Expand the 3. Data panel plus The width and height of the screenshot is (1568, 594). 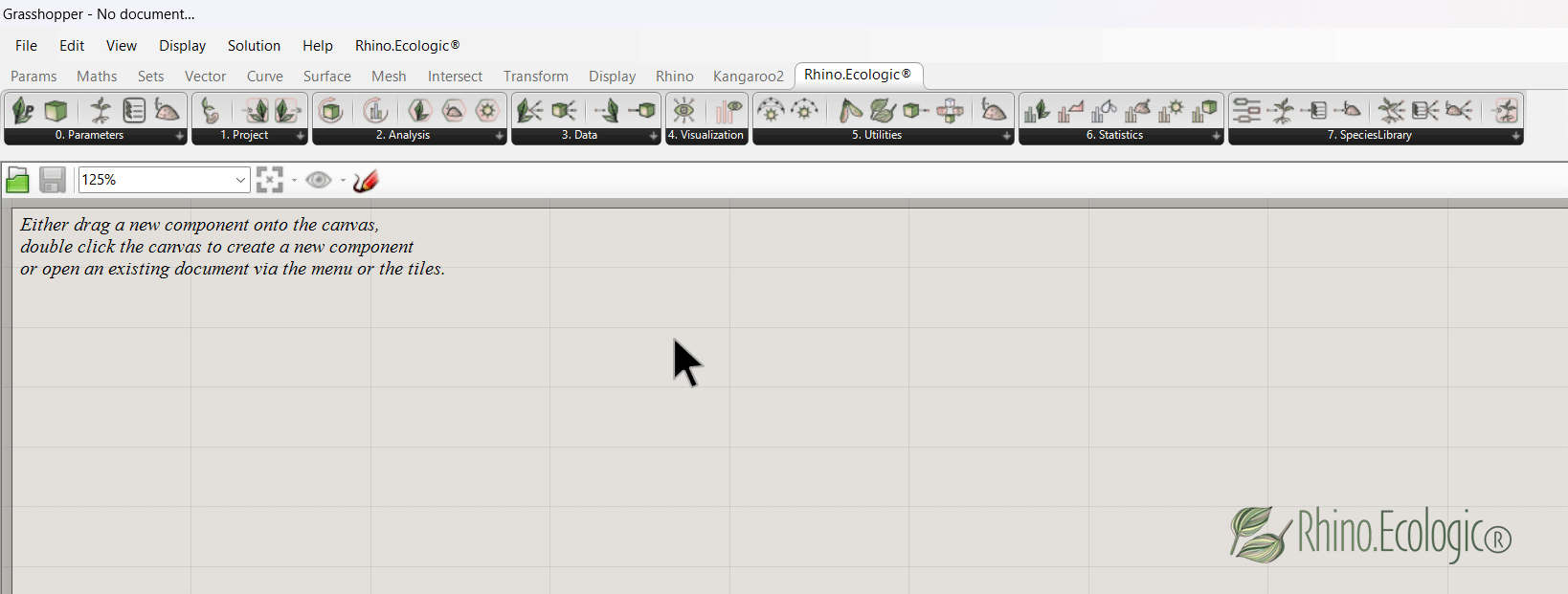point(653,136)
